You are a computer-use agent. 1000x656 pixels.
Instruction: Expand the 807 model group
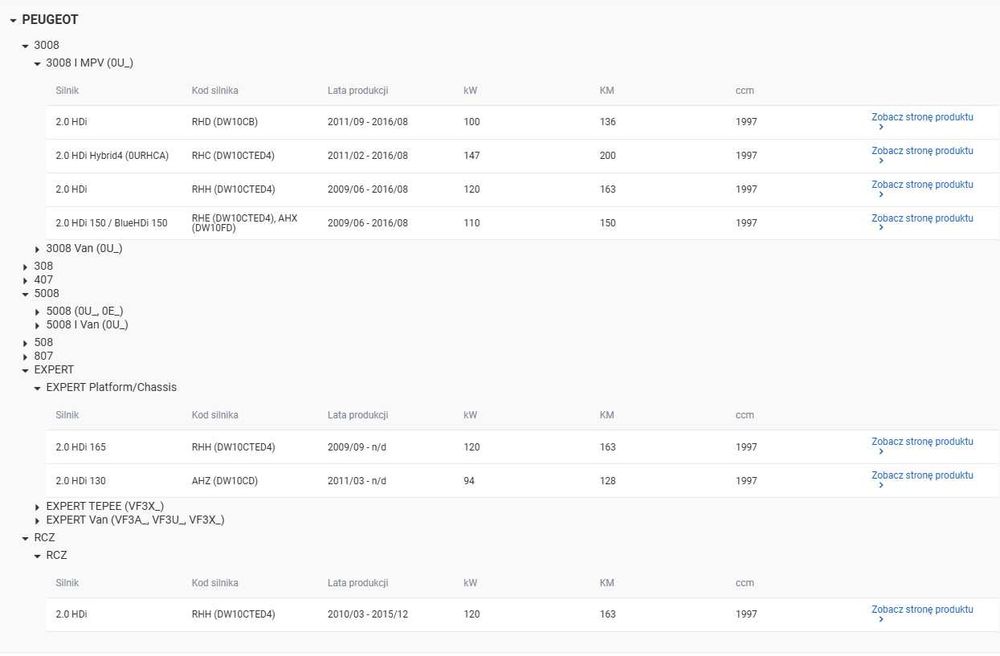25,357
